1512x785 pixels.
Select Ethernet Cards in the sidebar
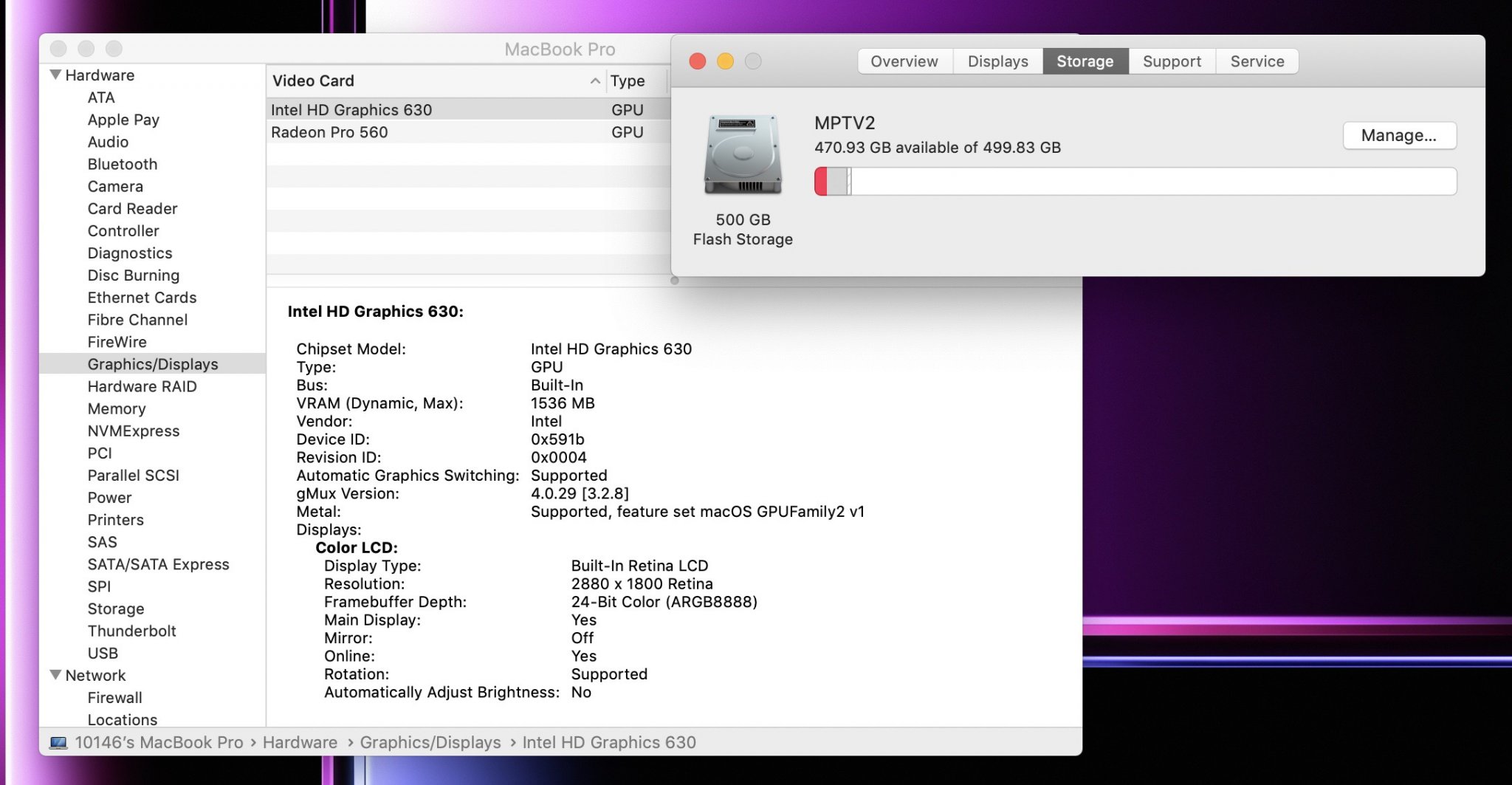point(142,297)
